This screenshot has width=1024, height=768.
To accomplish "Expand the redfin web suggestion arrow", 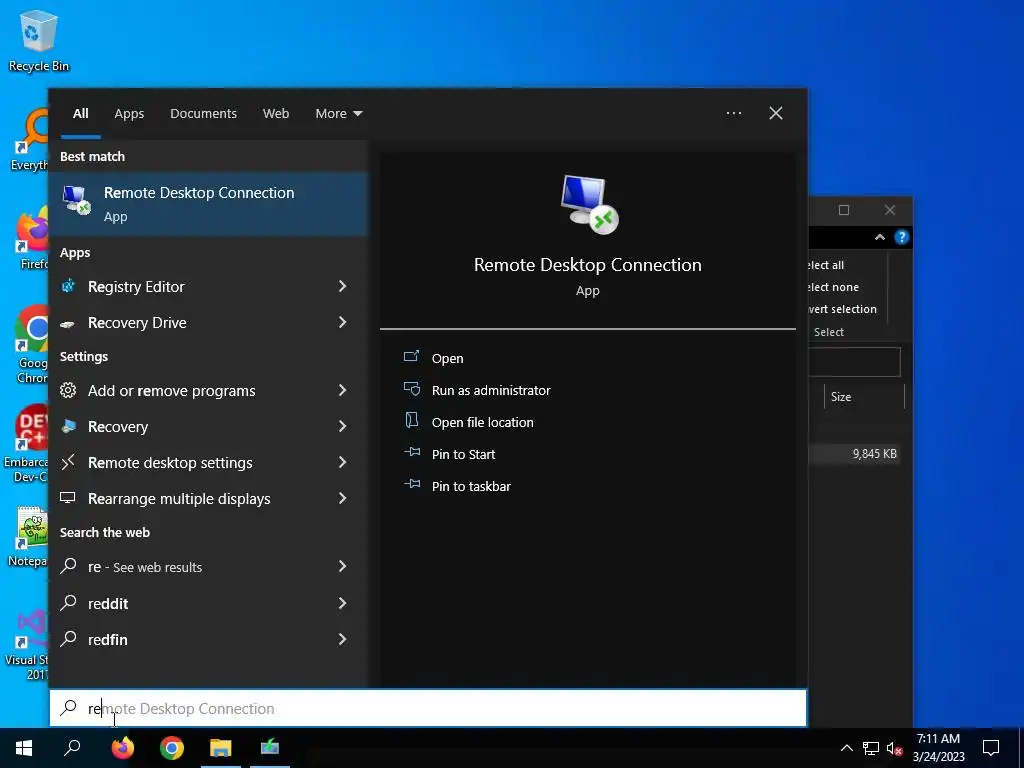I will (342, 639).
